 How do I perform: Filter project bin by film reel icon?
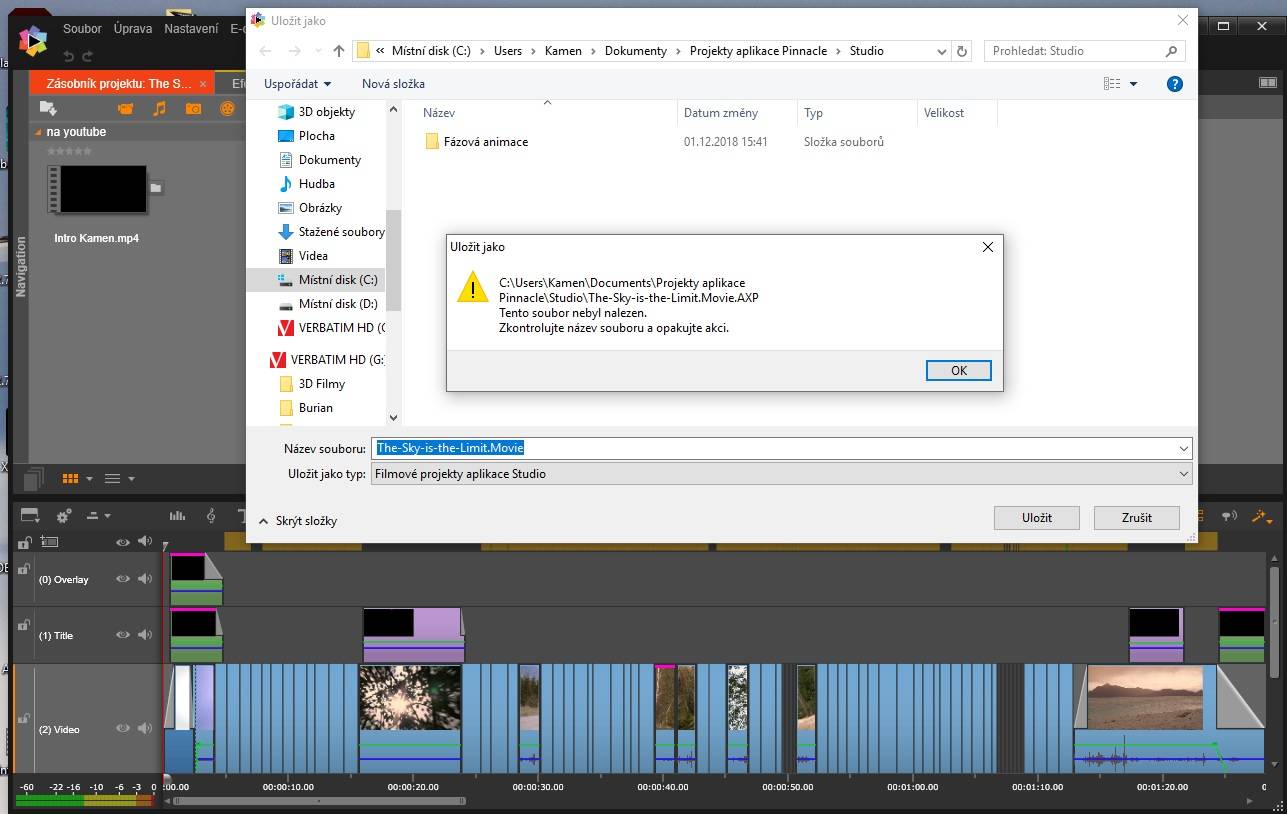tap(228, 108)
